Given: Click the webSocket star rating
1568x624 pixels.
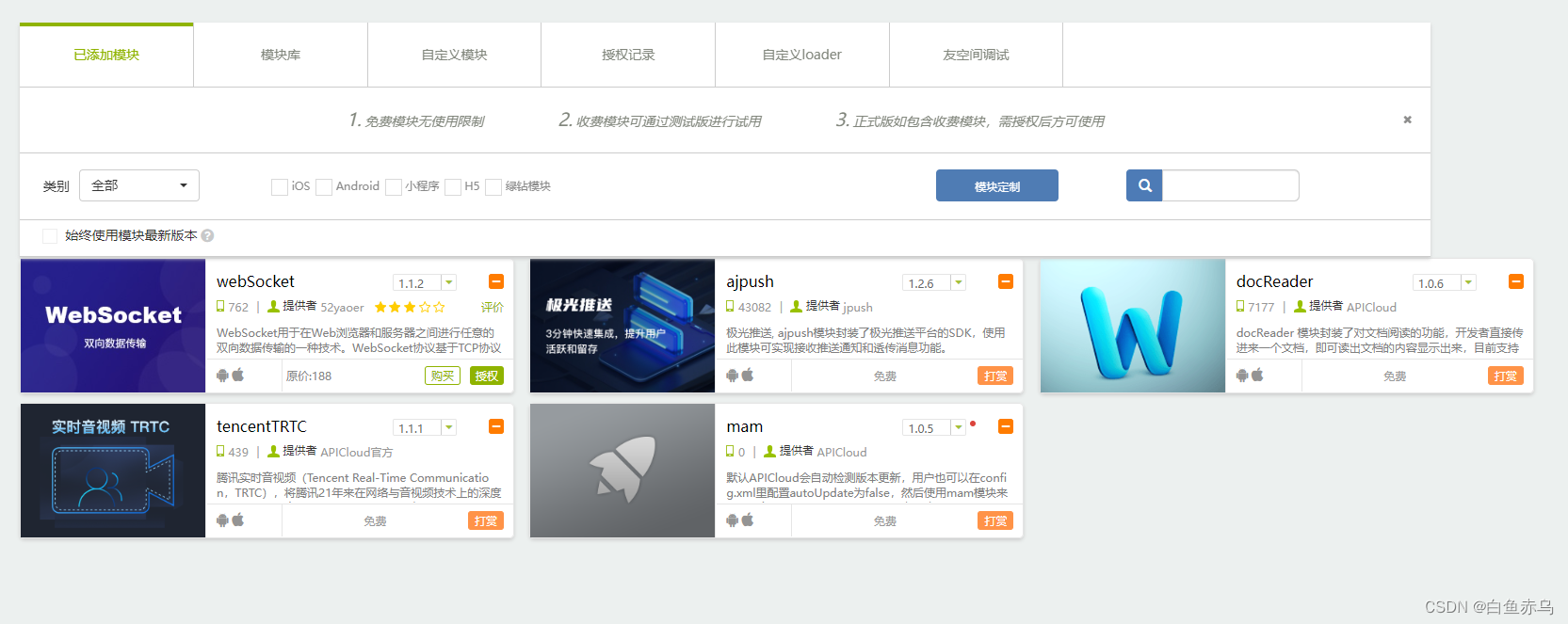Looking at the screenshot, I should pyautogui.click(x=410, y=307).
